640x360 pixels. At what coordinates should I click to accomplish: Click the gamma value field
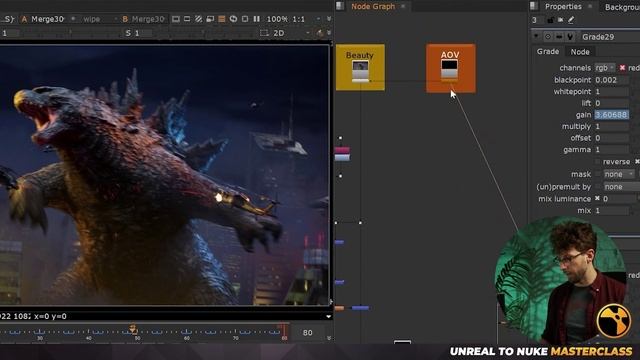pos(611,150)
